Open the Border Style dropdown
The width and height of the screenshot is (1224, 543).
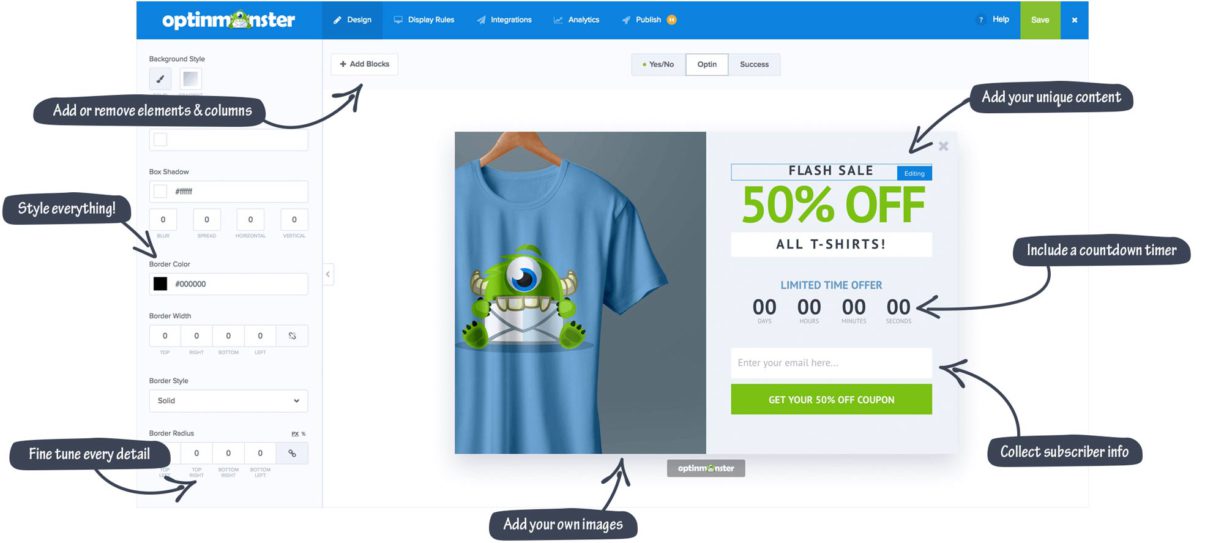coord(229,401)
